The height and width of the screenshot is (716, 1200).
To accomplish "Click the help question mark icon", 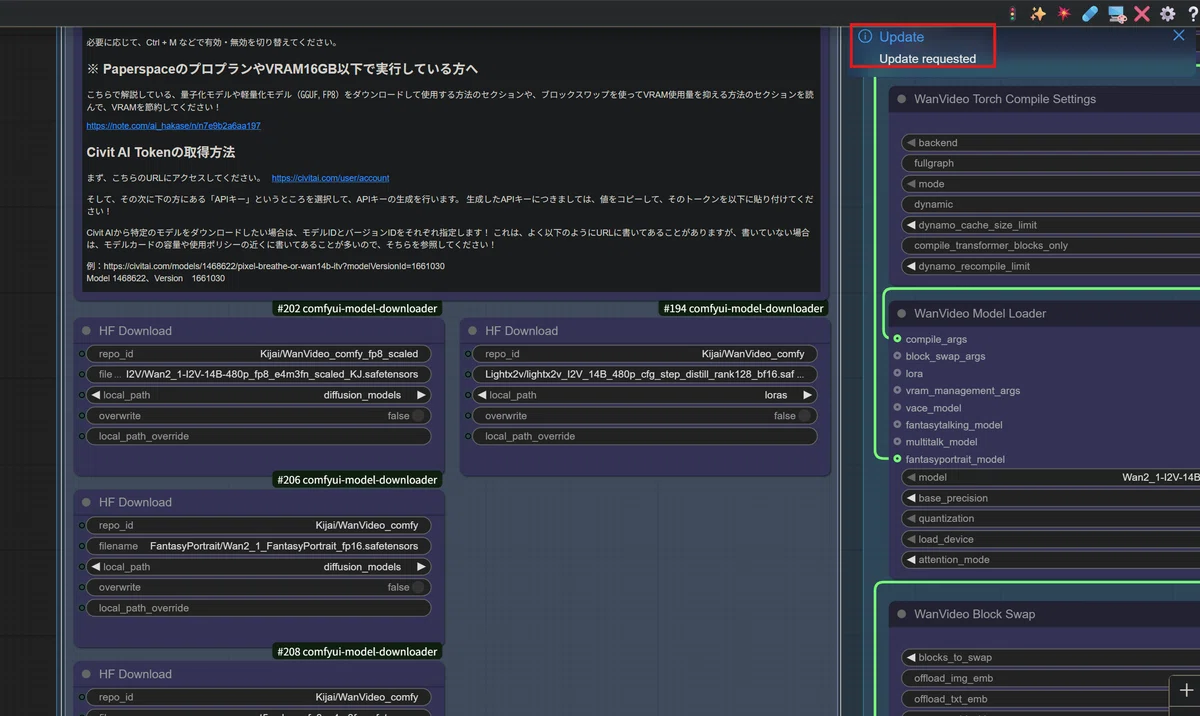I will tap(1192, 14).
